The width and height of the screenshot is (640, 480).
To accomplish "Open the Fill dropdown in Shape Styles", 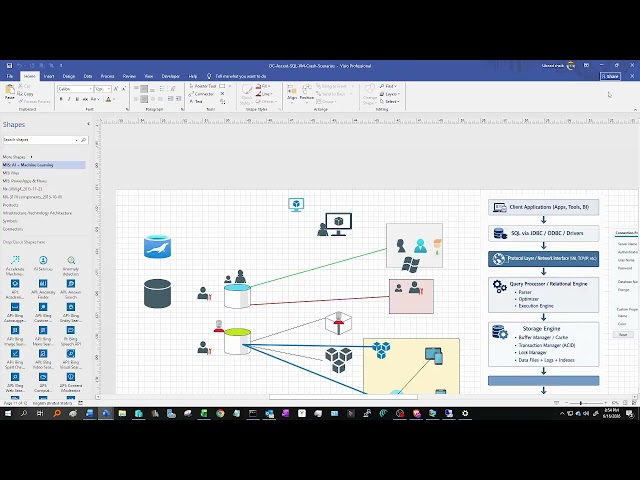I will coord(264,86).
